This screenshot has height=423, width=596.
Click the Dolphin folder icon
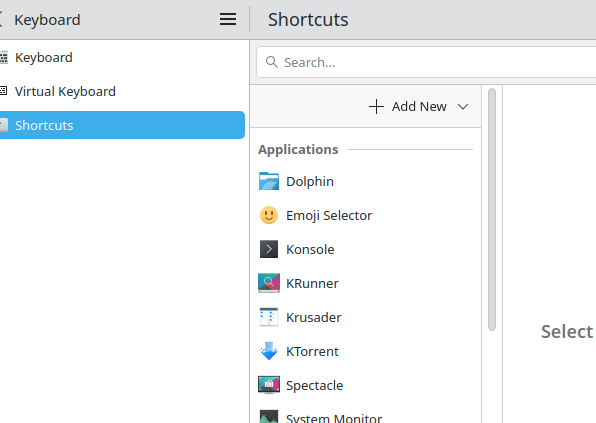click(269, 181)
